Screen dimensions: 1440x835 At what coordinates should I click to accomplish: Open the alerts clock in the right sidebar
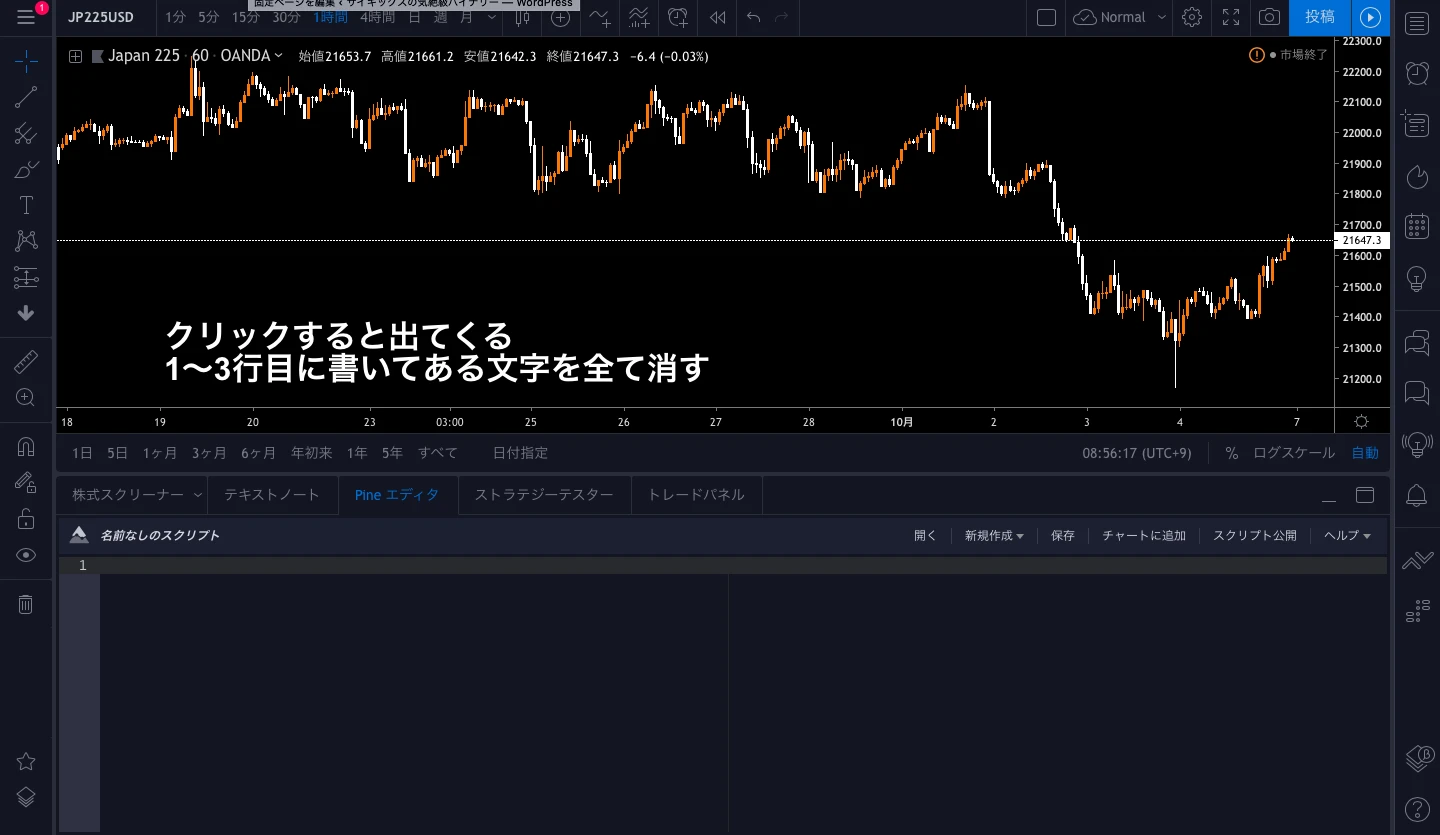click(x=1417, y=72)
